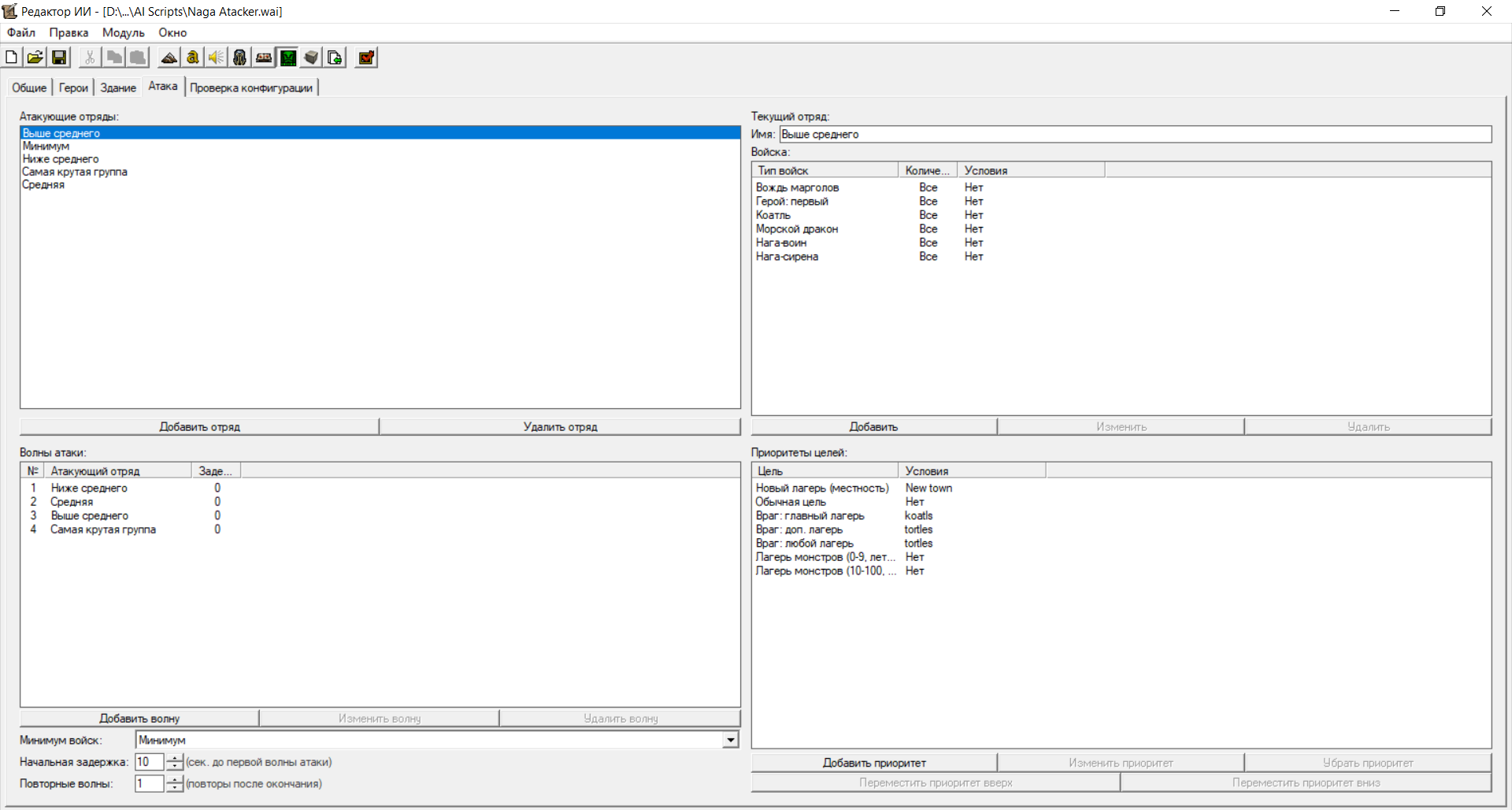Click the Повторные волны number field

[150, 783]
